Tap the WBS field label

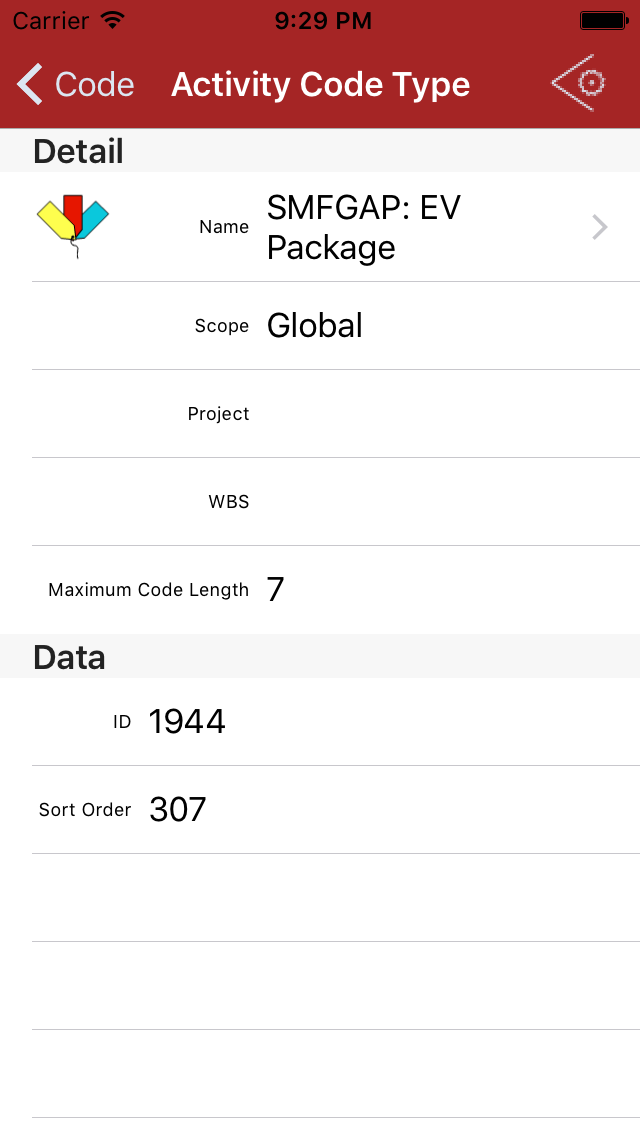click(x=228, y=502)
